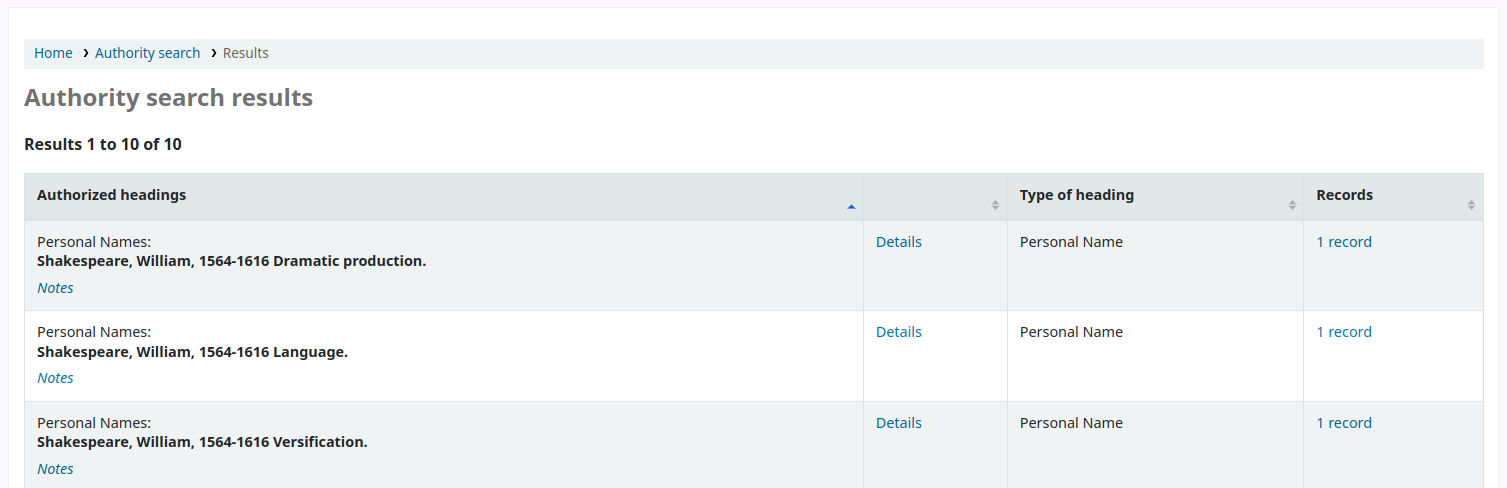
Task: Sort by Authorized headings column arrow
Action: coord(851,206)
